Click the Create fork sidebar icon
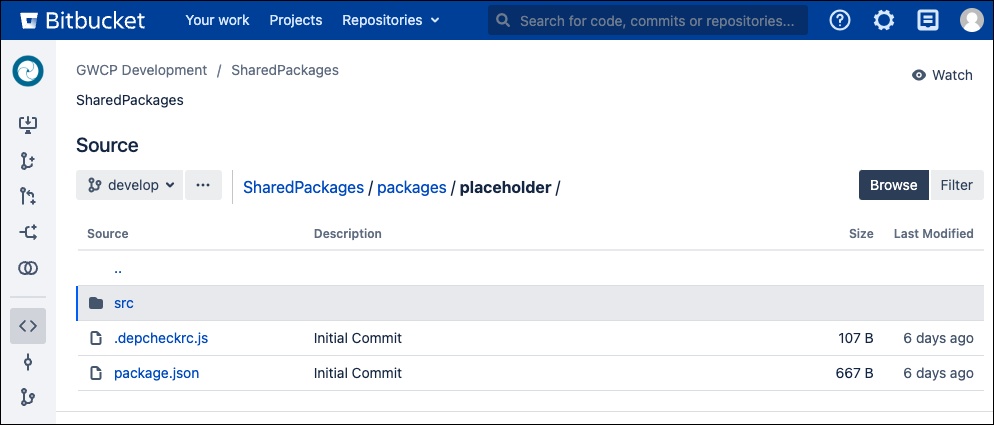 pos(28,233)
